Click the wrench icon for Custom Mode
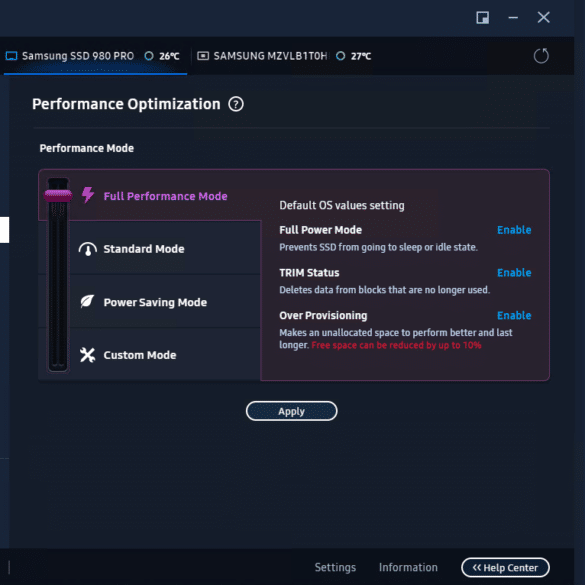585x585 pixels. [x=87, y=355]
